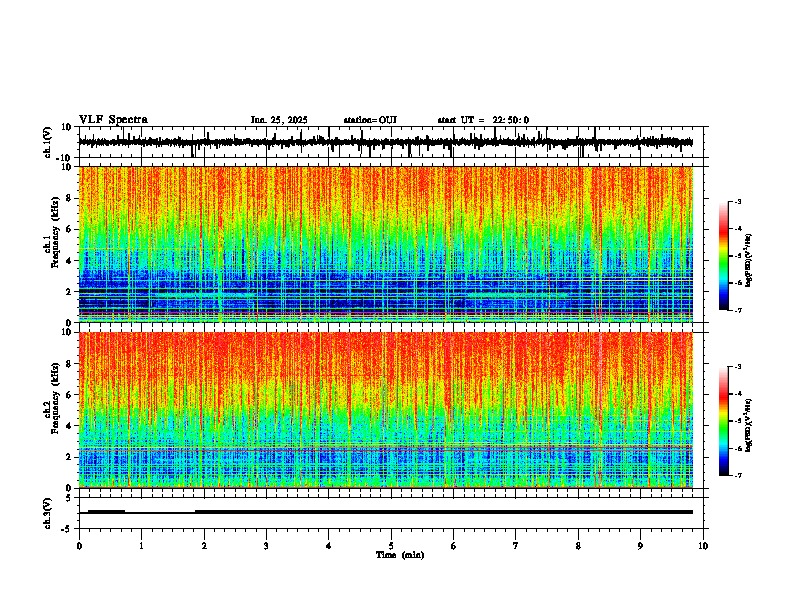Click the time axis tick label "10"

tap(703, 546)
